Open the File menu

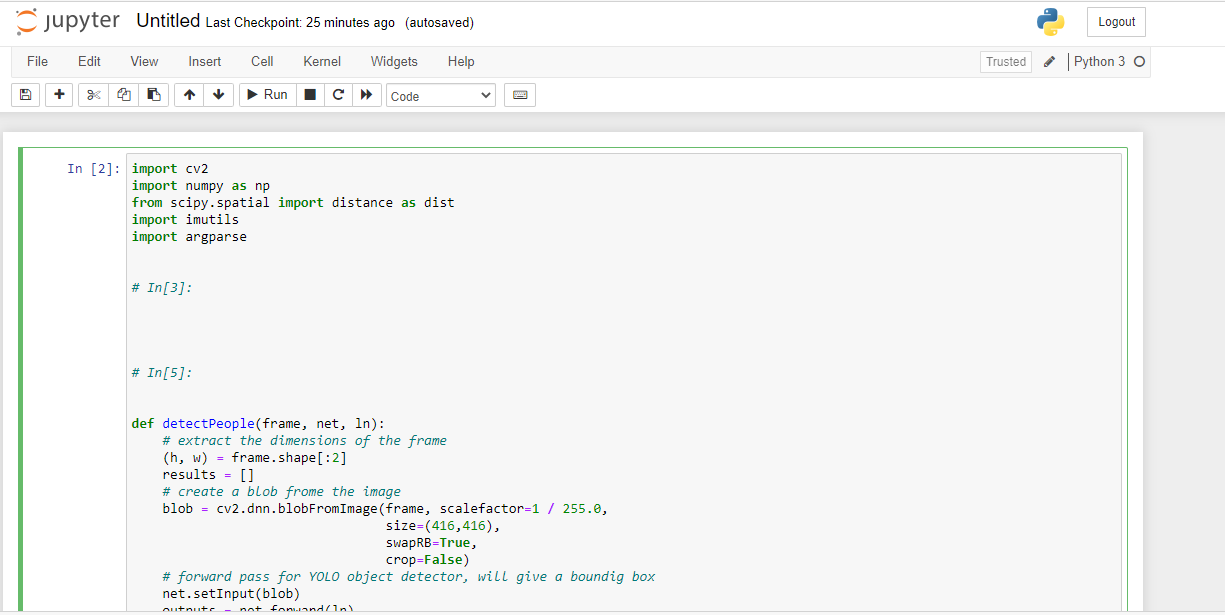pos(37,61)
